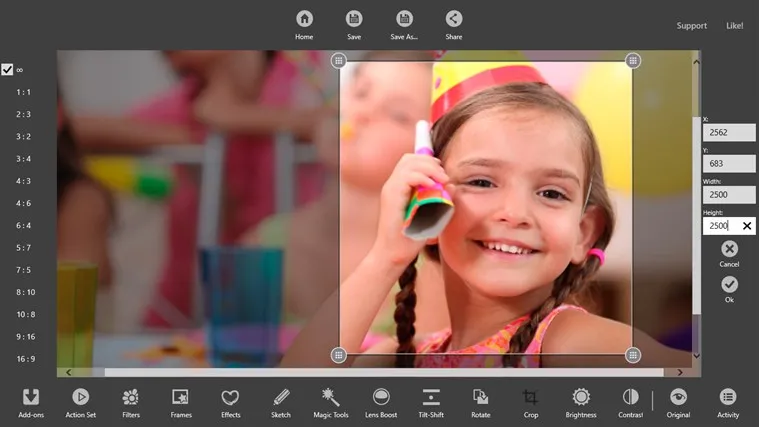This screenshot has height=427, width=759.
Task: Clear the Height field with X
Action: 747,226
